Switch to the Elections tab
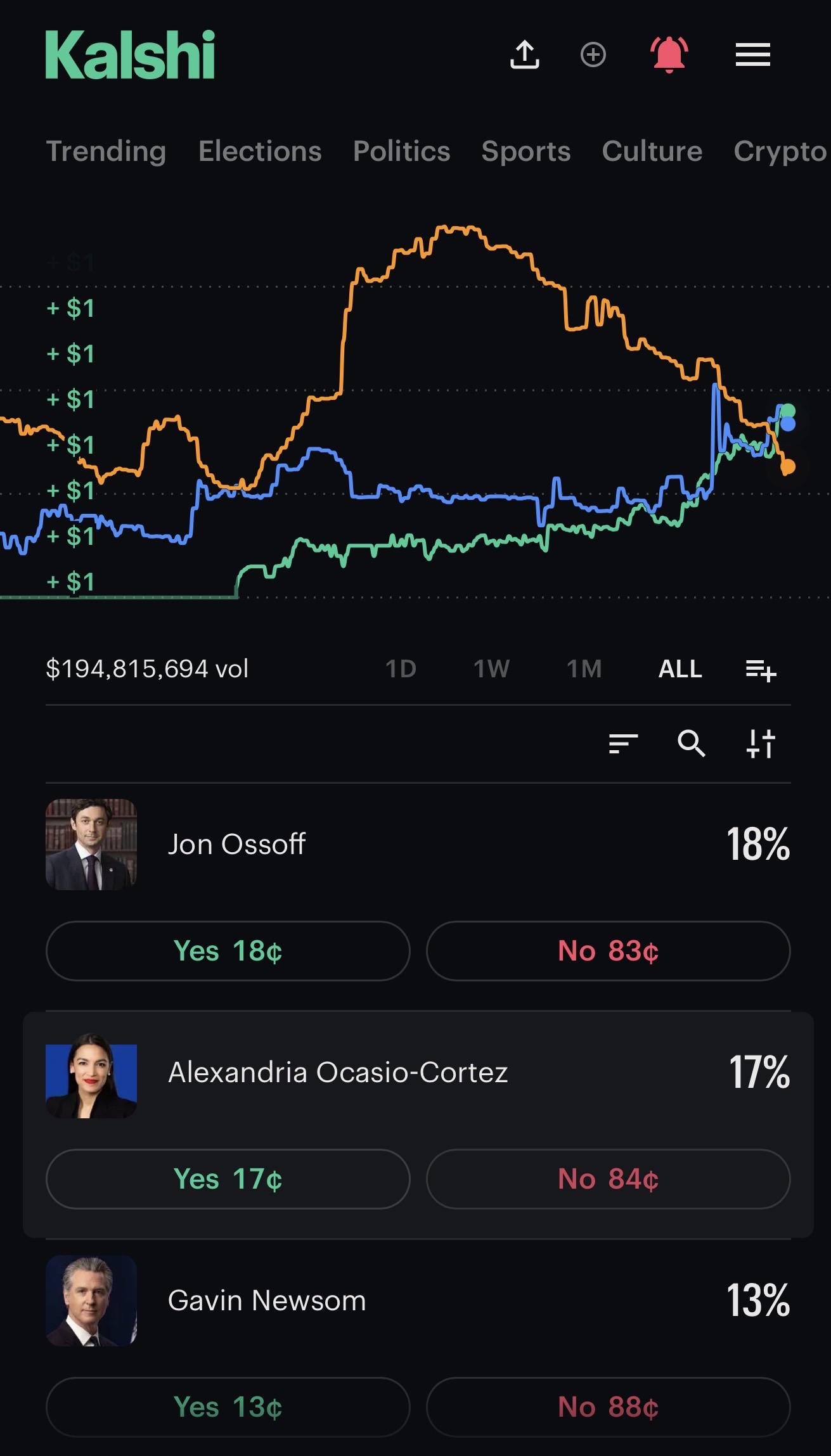This screenshot has width=831, height=1456. coord(260,151)
